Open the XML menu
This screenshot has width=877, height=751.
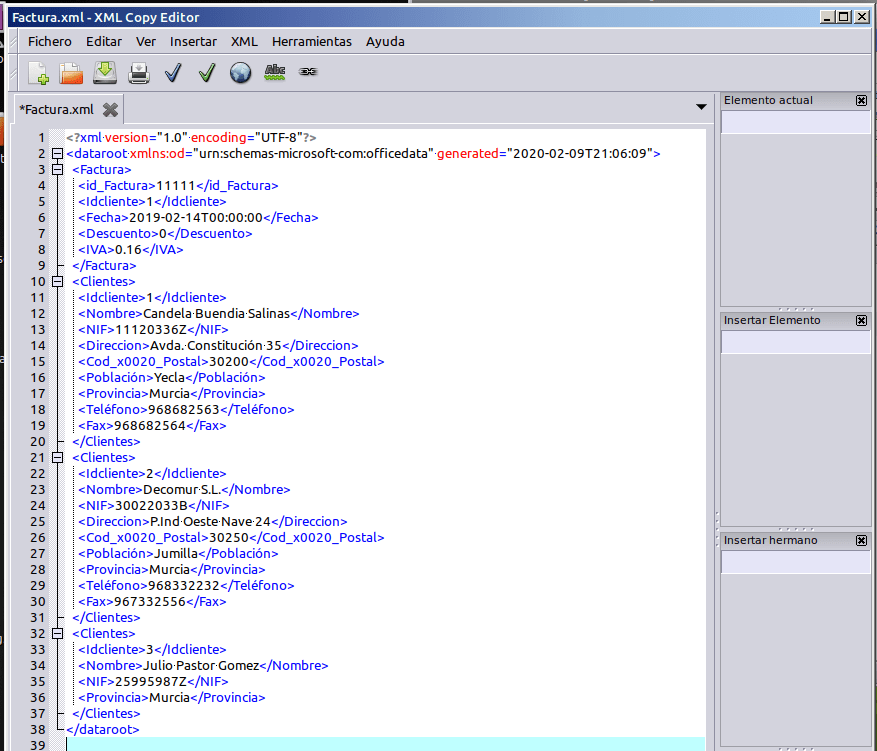click(x=244, y=41)
